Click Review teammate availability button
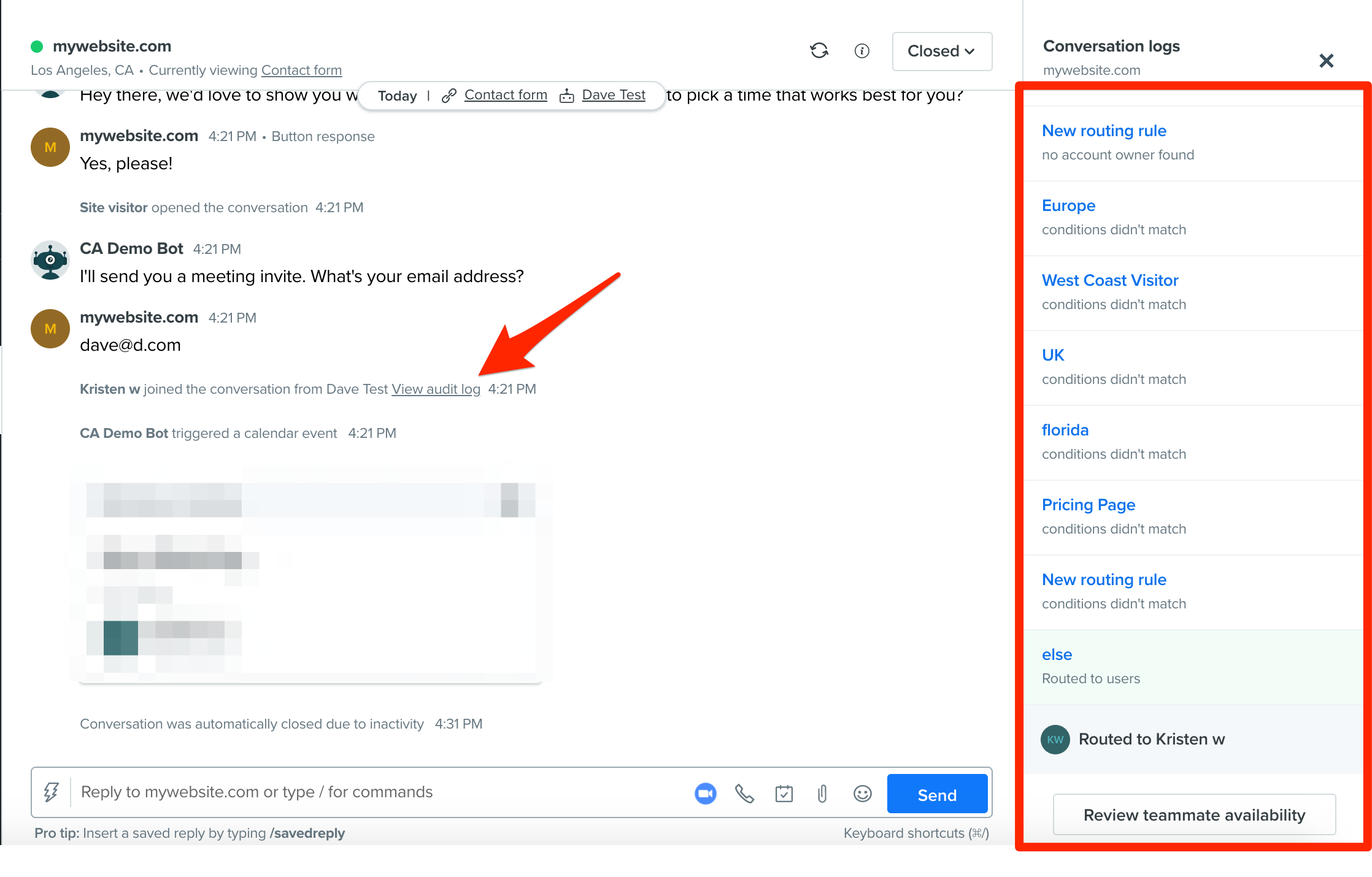The width and height of the screenshot is (1372, 877). [1194, 814]
